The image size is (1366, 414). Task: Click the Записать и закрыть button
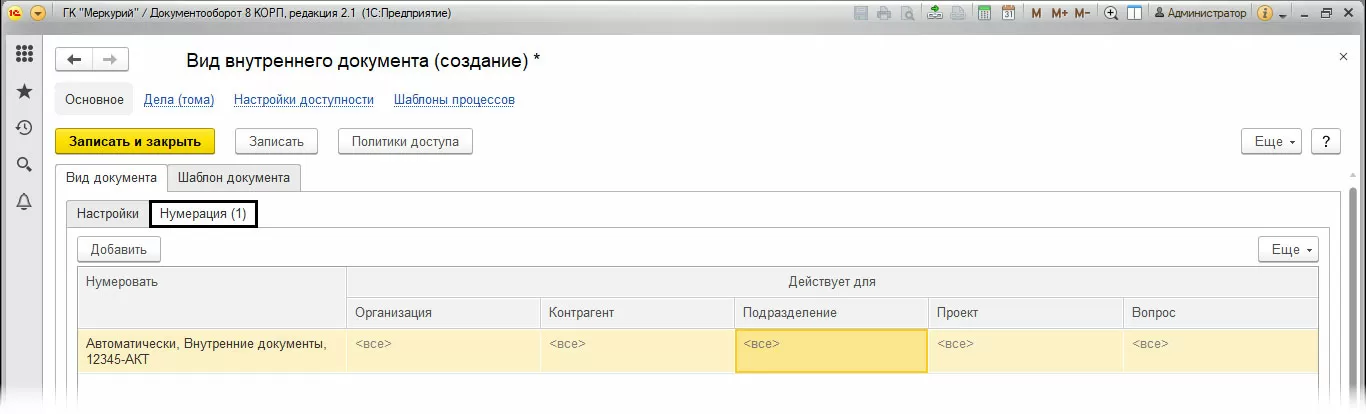[134, 141]
